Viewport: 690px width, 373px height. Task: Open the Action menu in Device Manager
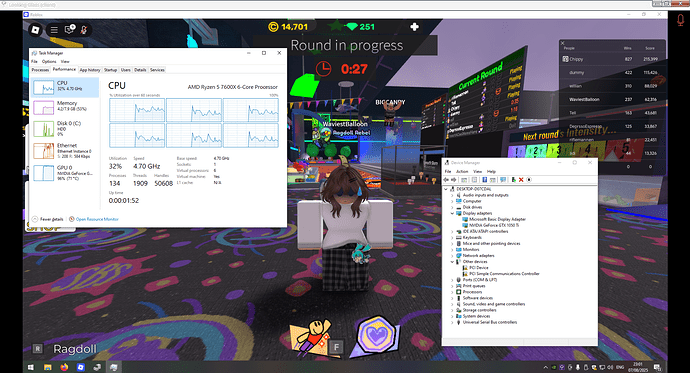coord(462,172)
